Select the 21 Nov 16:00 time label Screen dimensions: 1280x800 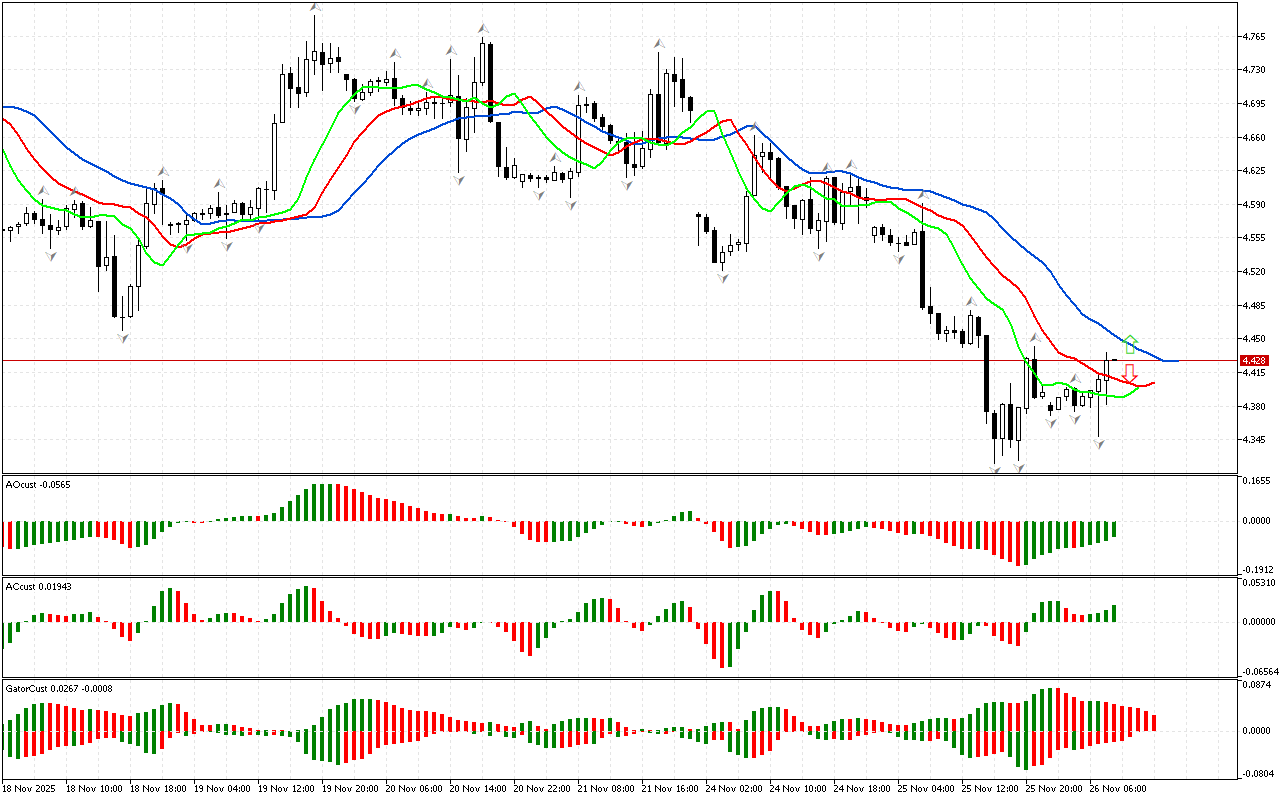[x=670, y=788]
